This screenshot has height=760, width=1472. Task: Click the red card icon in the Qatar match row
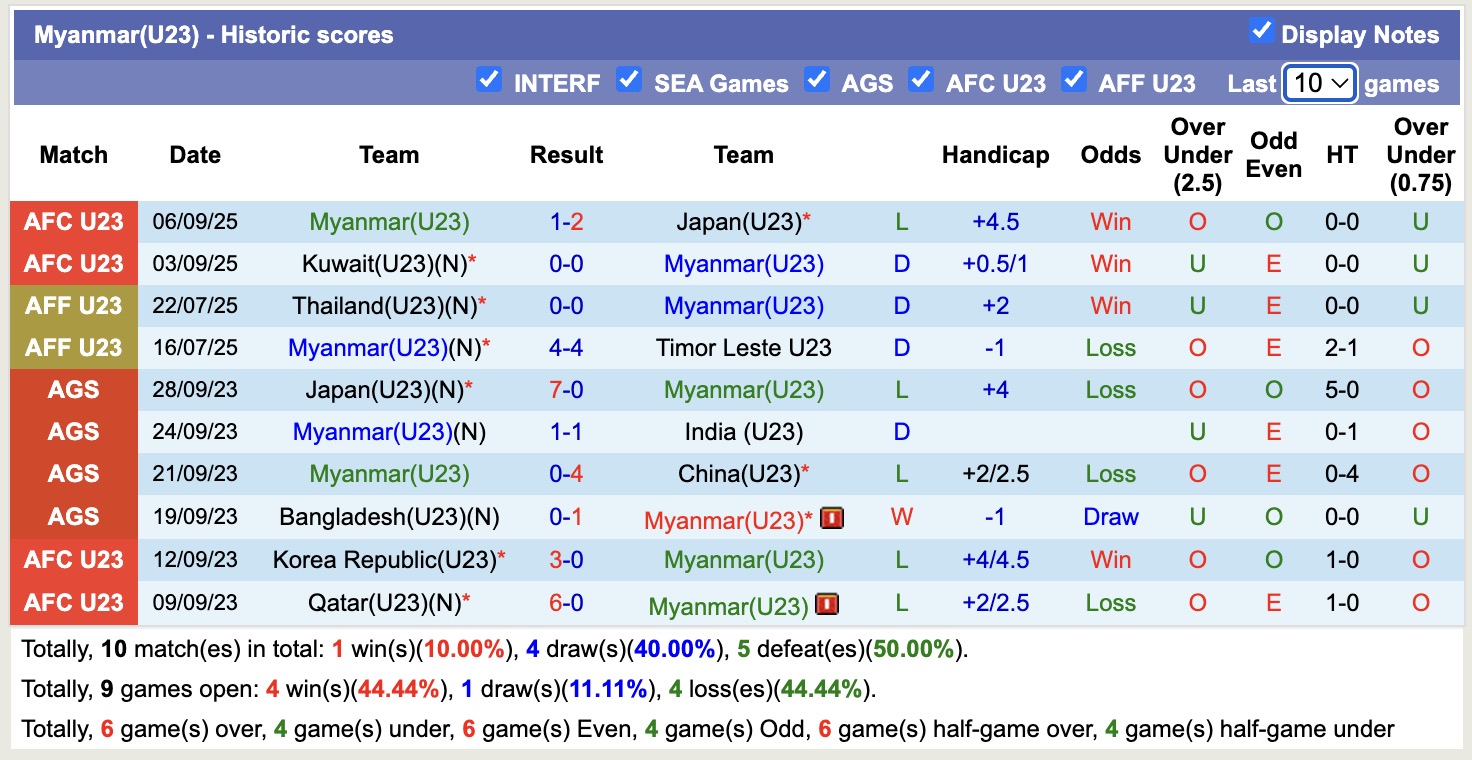point(827,604)
